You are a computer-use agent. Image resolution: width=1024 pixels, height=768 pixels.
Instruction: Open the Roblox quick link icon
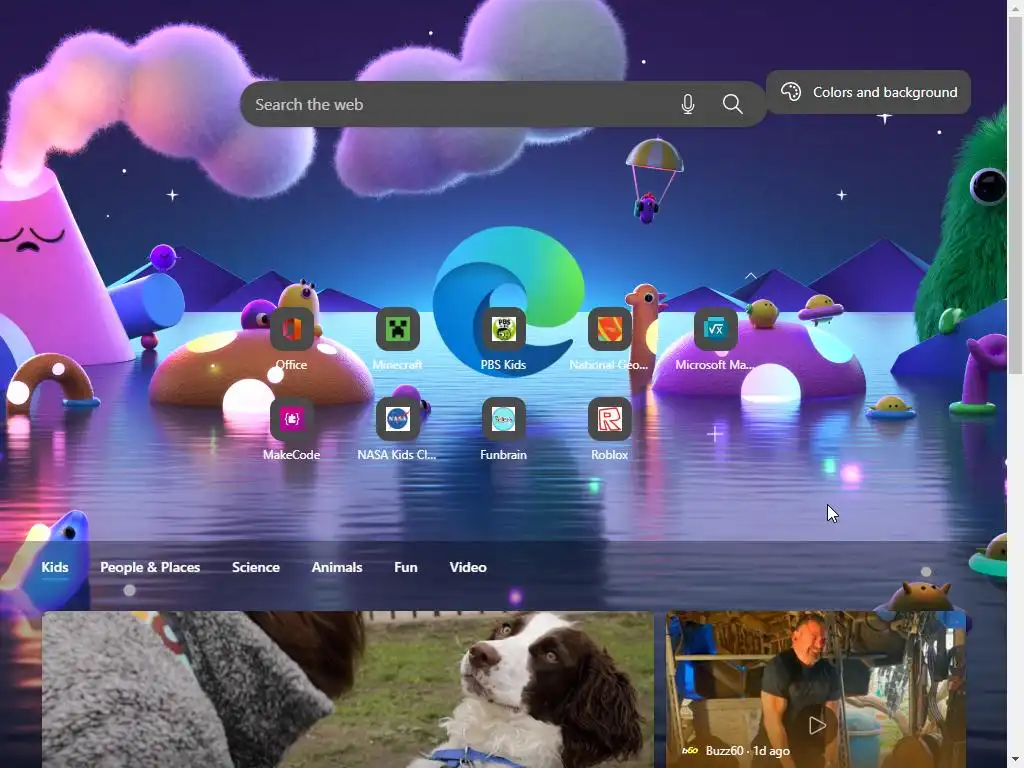609,419
